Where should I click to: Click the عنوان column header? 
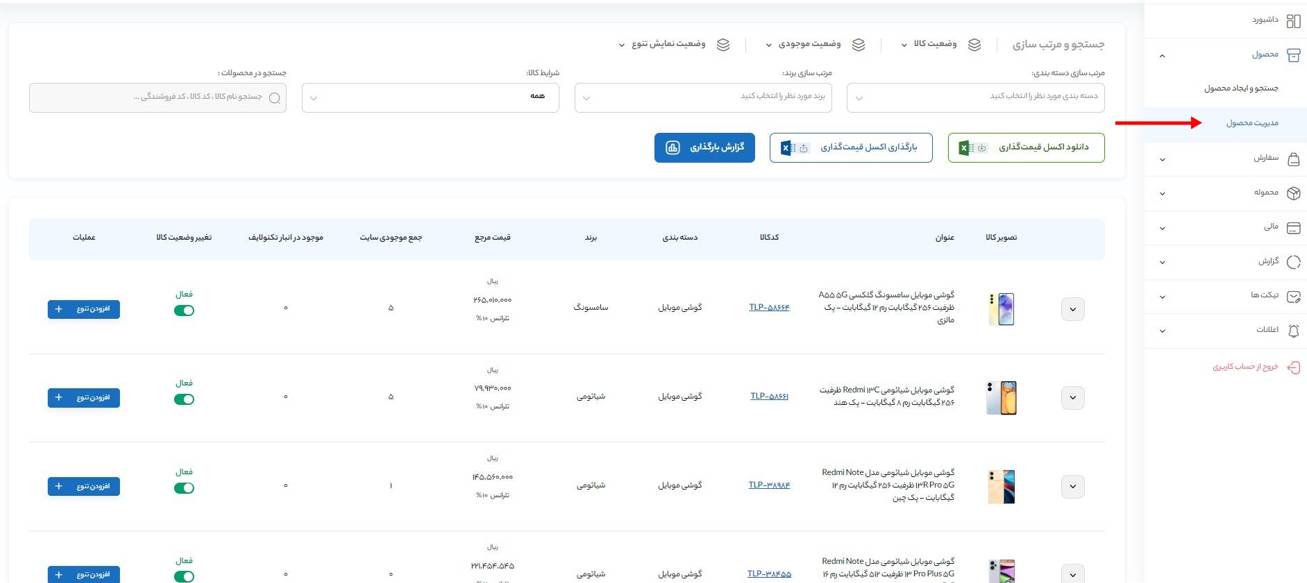pos(945,238)
